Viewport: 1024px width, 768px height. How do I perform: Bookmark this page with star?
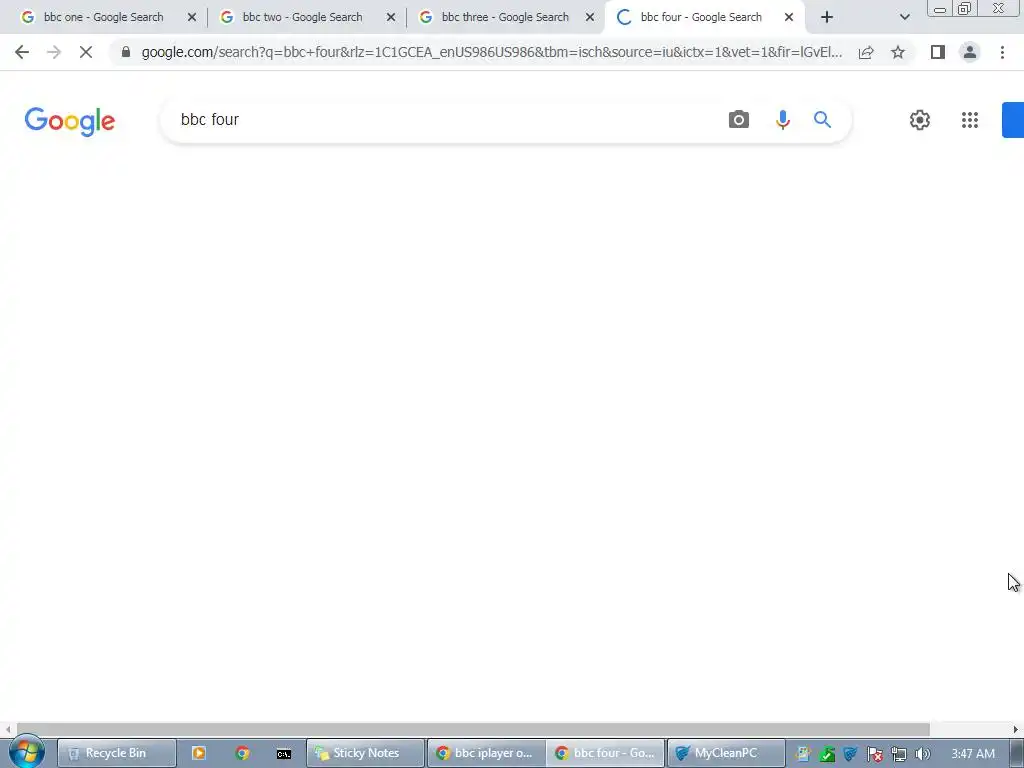tap(898, 52)
